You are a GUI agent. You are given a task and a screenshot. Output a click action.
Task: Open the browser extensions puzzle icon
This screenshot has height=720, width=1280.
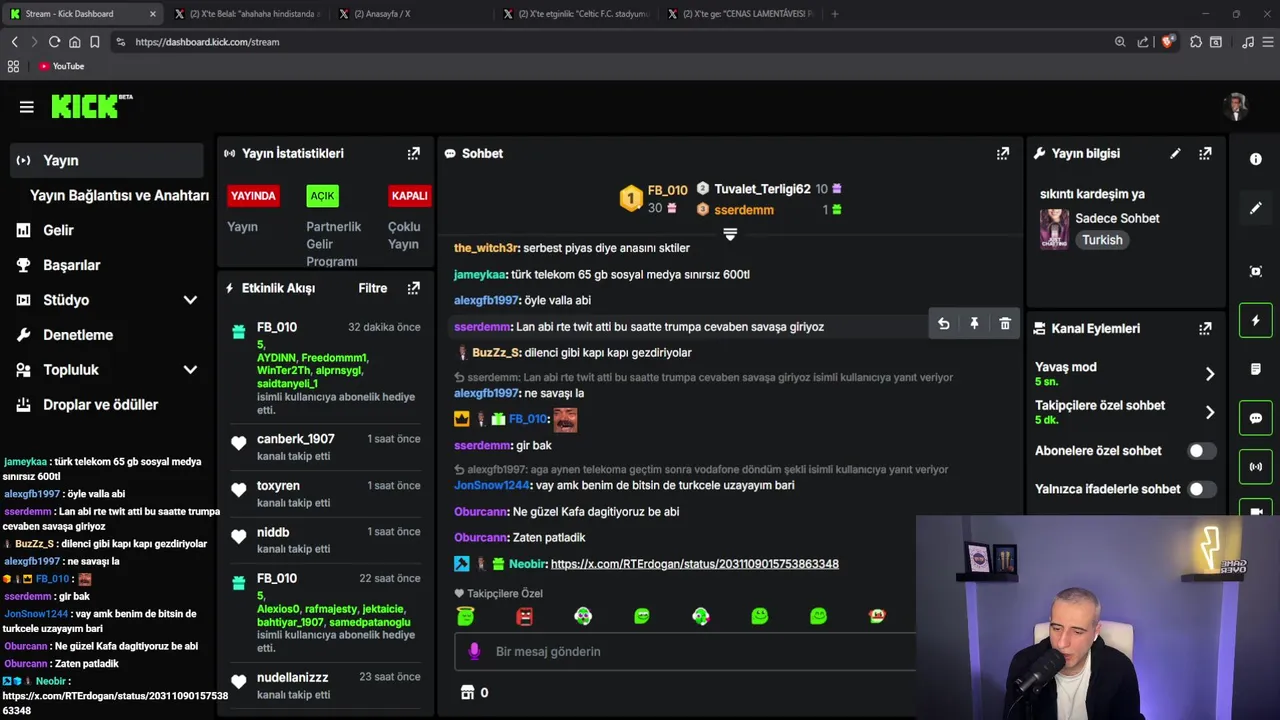click(1195, 42)
